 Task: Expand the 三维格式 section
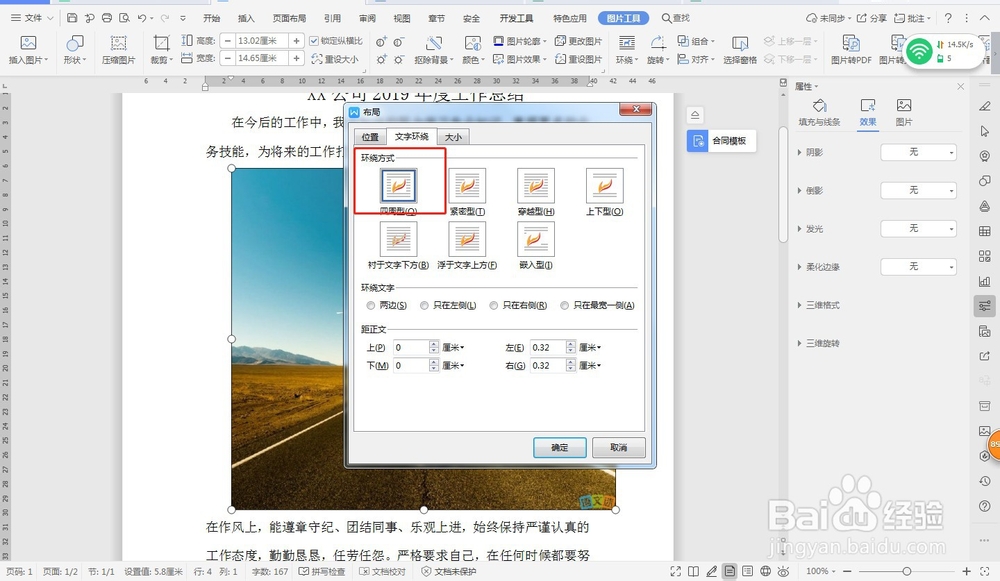[x=818, y=305]
